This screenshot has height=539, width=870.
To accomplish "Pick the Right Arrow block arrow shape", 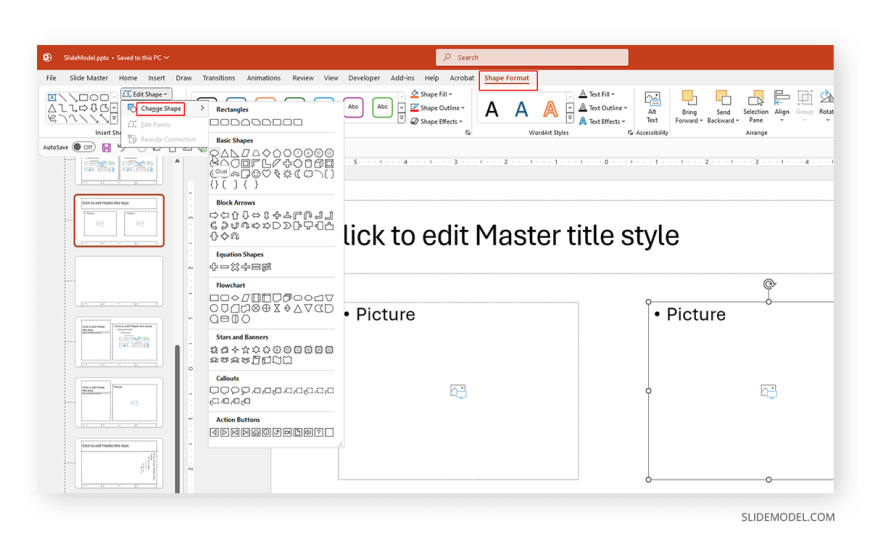I will click(214, 215).
